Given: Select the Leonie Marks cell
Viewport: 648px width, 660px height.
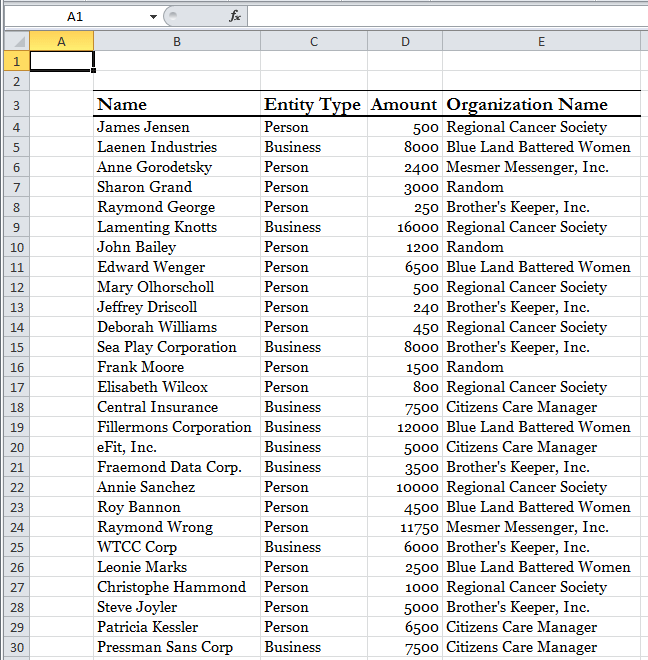Looking at the screenshot, I should pos(177,567).
